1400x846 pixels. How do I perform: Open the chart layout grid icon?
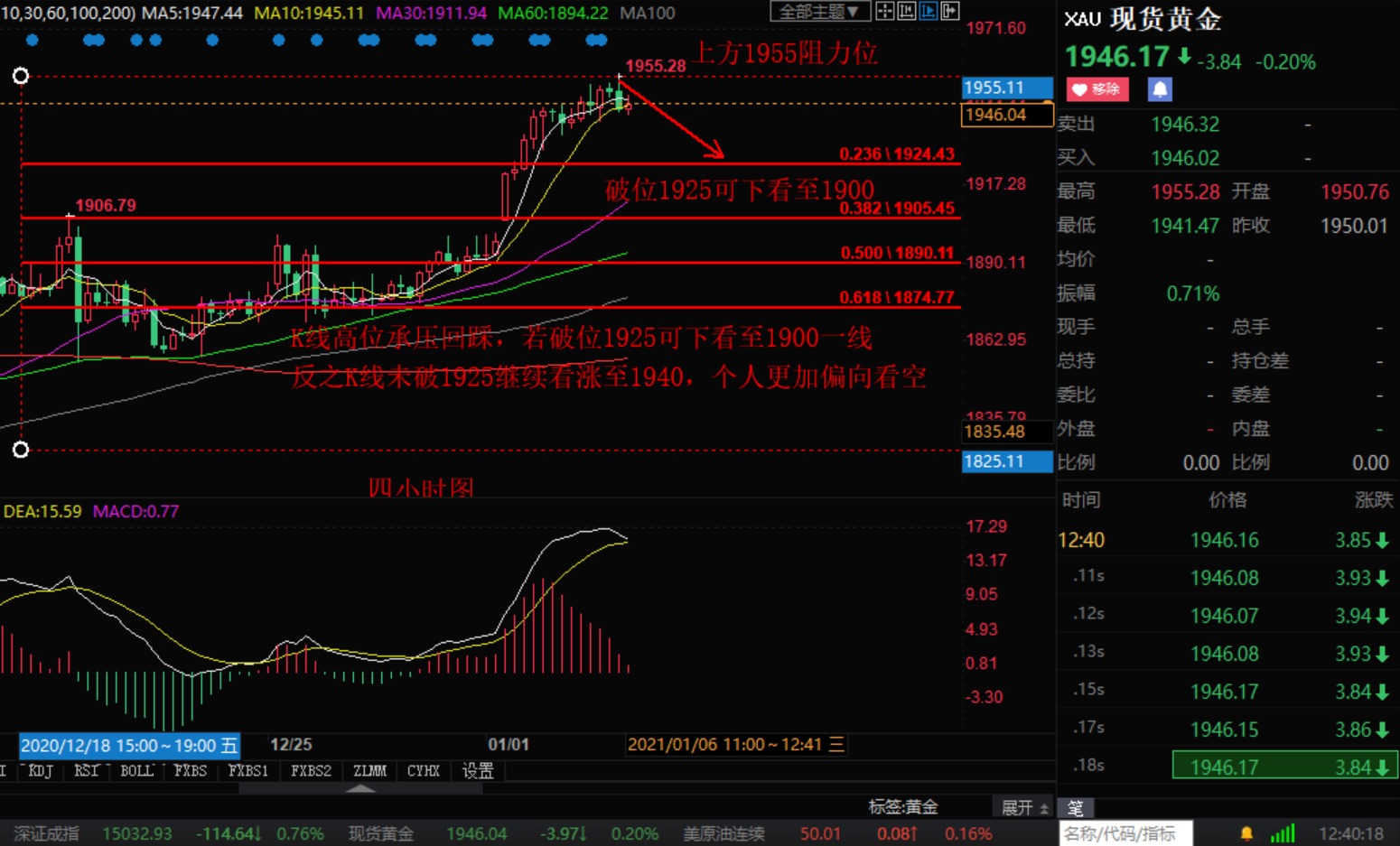[x=885, y=11]
